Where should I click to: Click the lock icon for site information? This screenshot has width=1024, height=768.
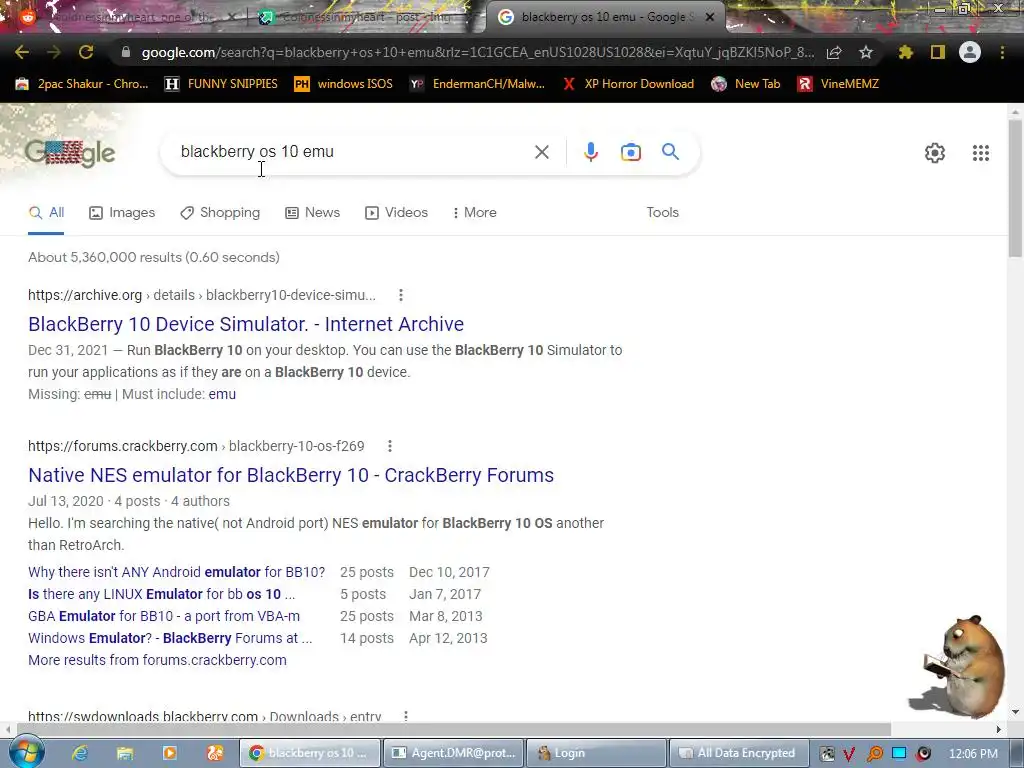pos(125,52)
